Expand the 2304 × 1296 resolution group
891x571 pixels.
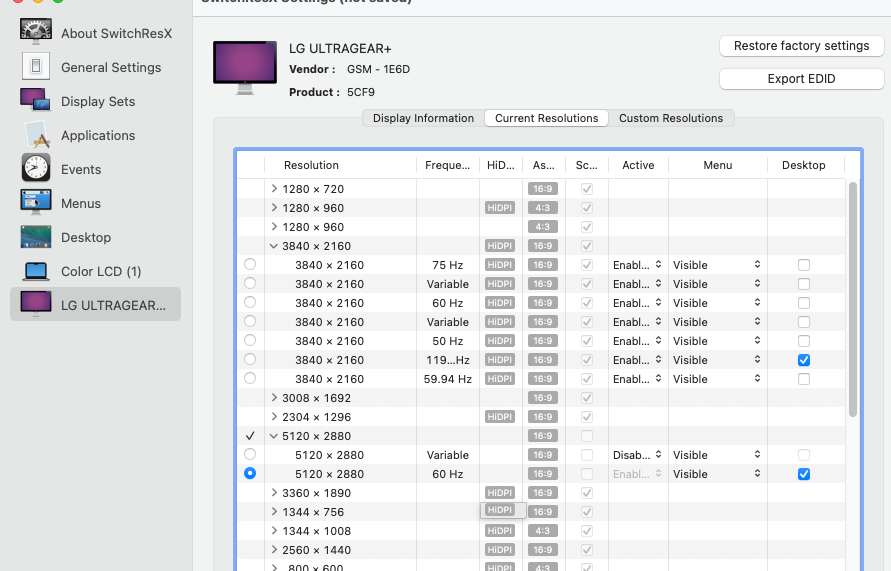[x=274, y=416]
